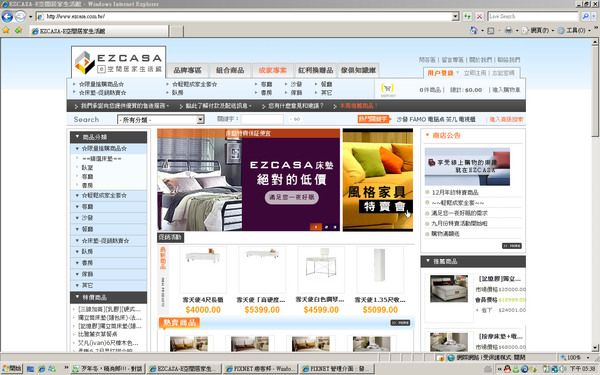Click the 12月年終特賣商品 announcement
The width and height of the screenshot is (600, 375).
click(x=455, y=192)
